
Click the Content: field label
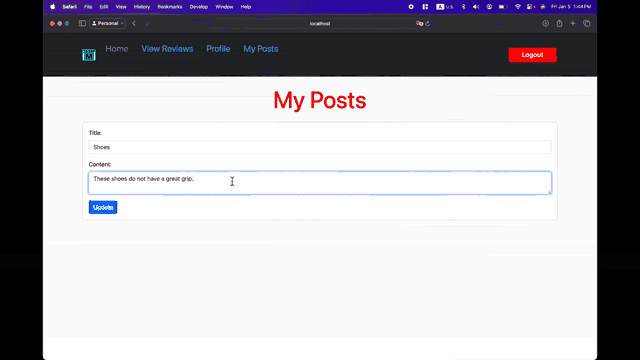point(100,164)
